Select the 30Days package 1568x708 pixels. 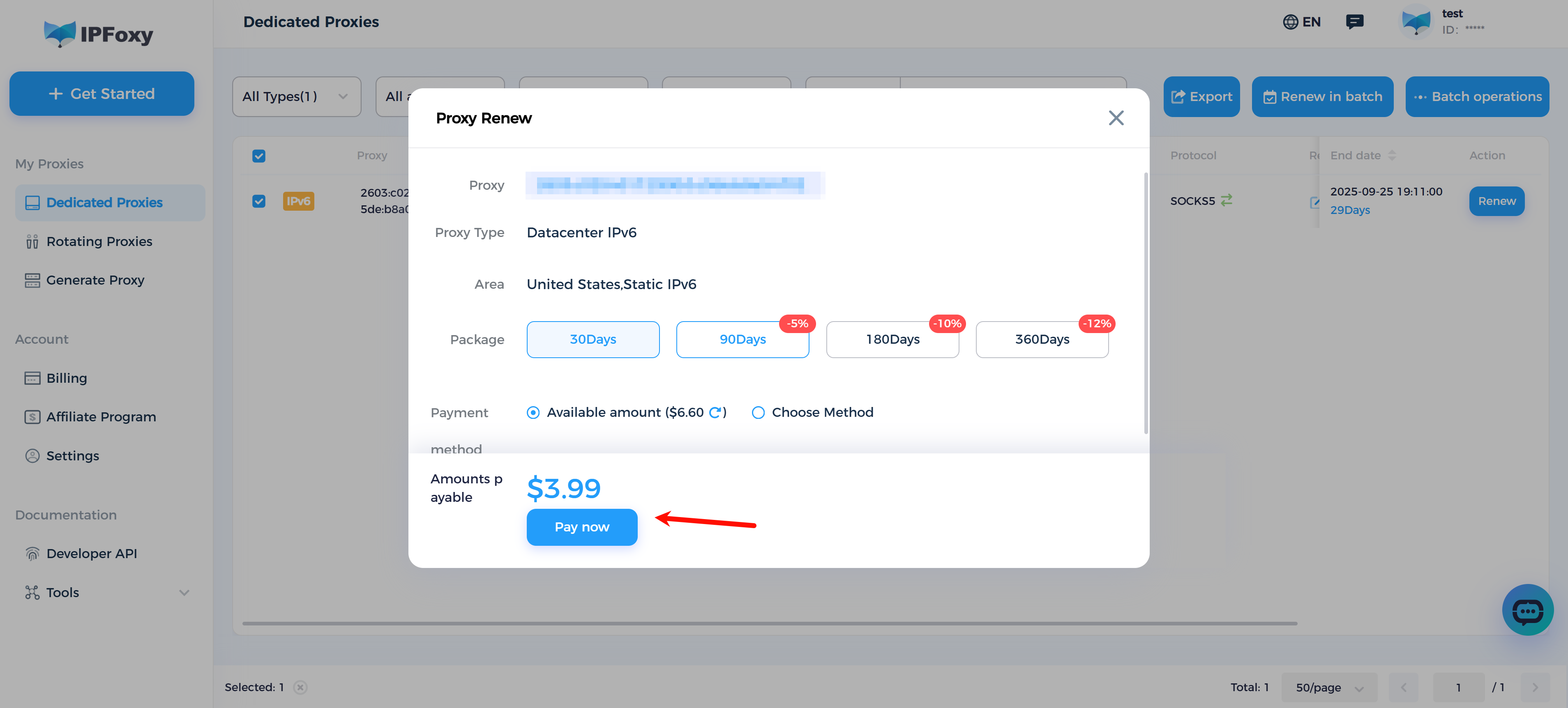[593, 339]
